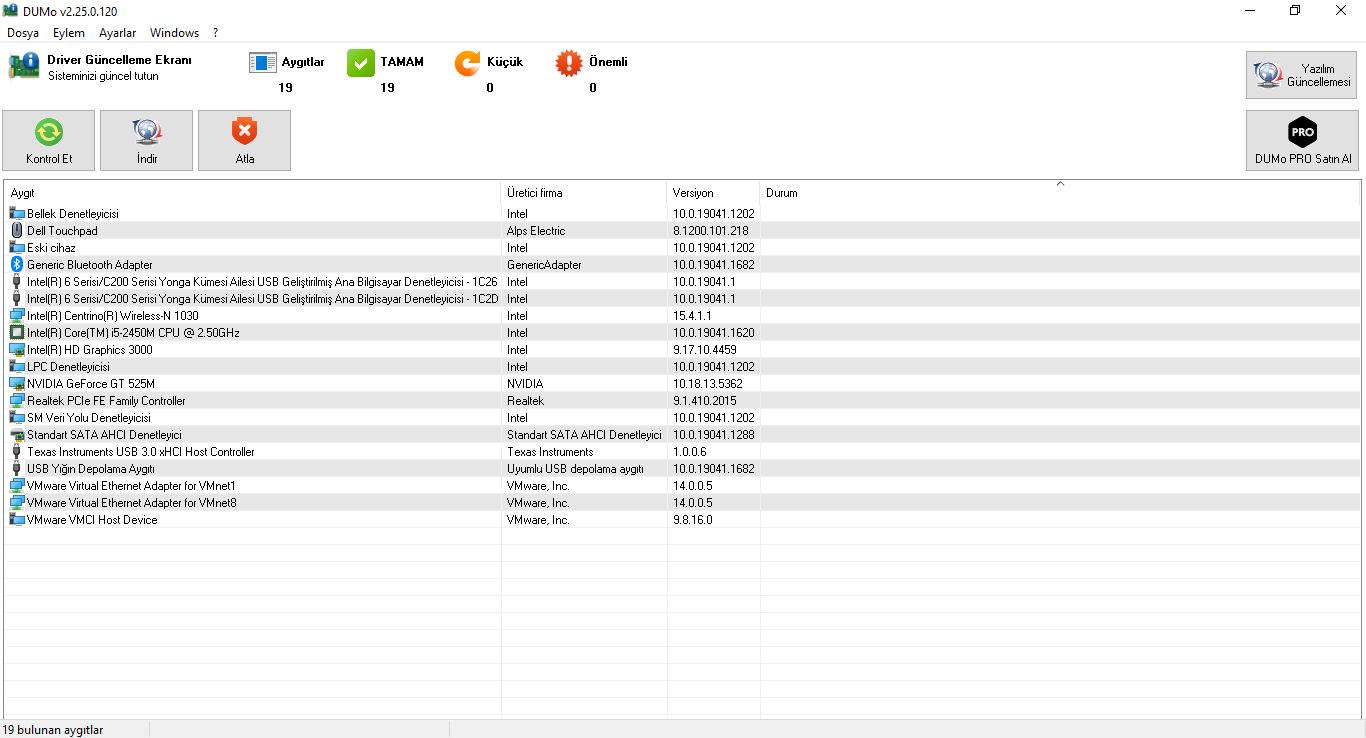Click the Centrino Wireless-N 1030 network icon

point(17,316)
